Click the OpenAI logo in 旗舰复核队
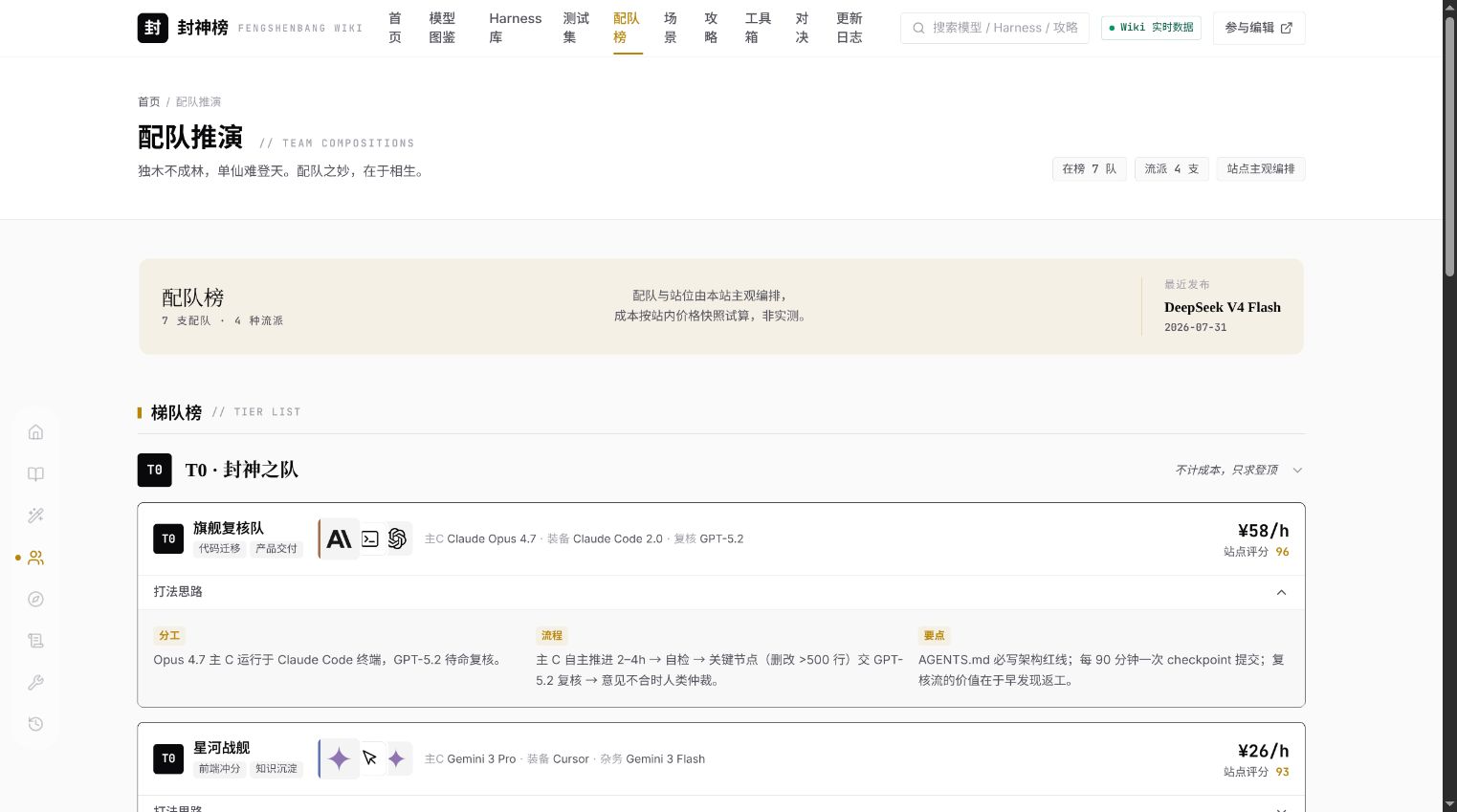 point(398,539)
